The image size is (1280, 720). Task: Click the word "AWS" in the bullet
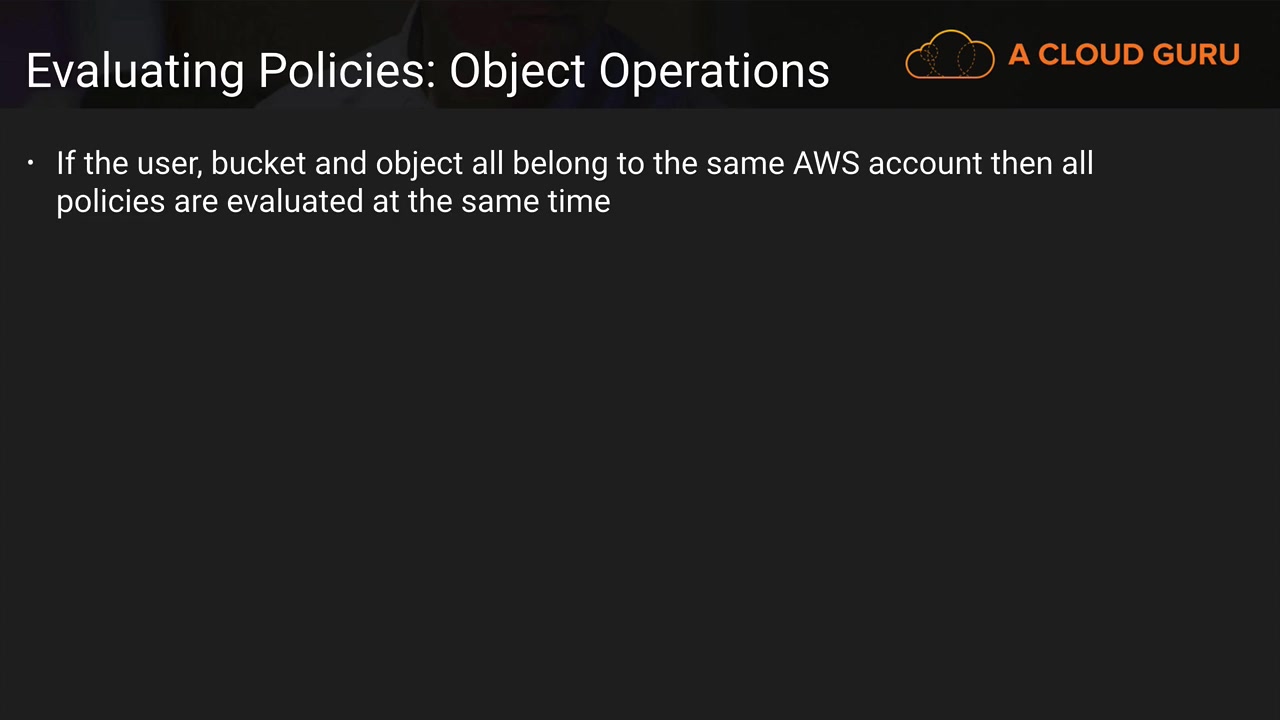point(826,163)
